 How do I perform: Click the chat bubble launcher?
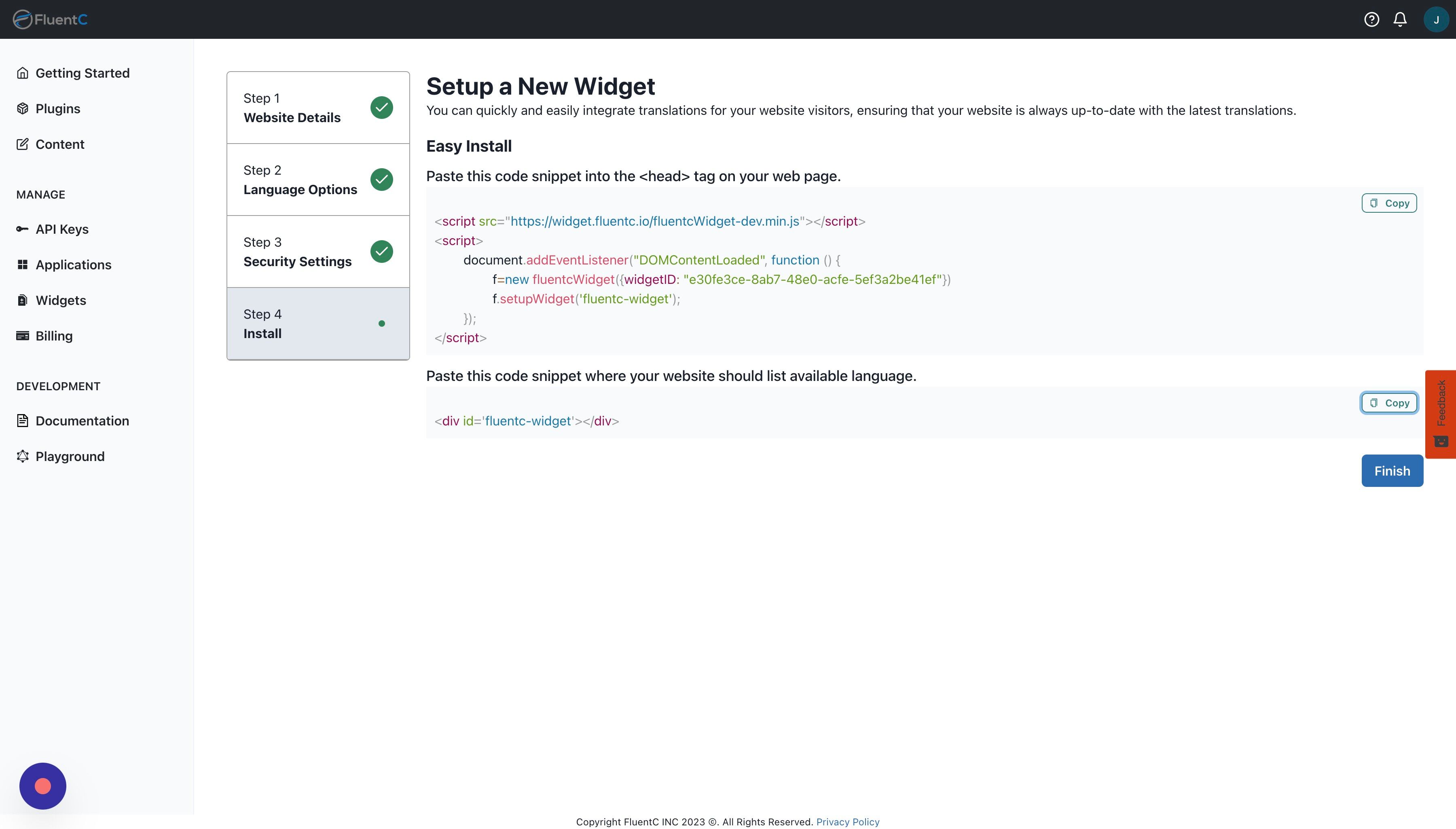click(x=43, y=786)
